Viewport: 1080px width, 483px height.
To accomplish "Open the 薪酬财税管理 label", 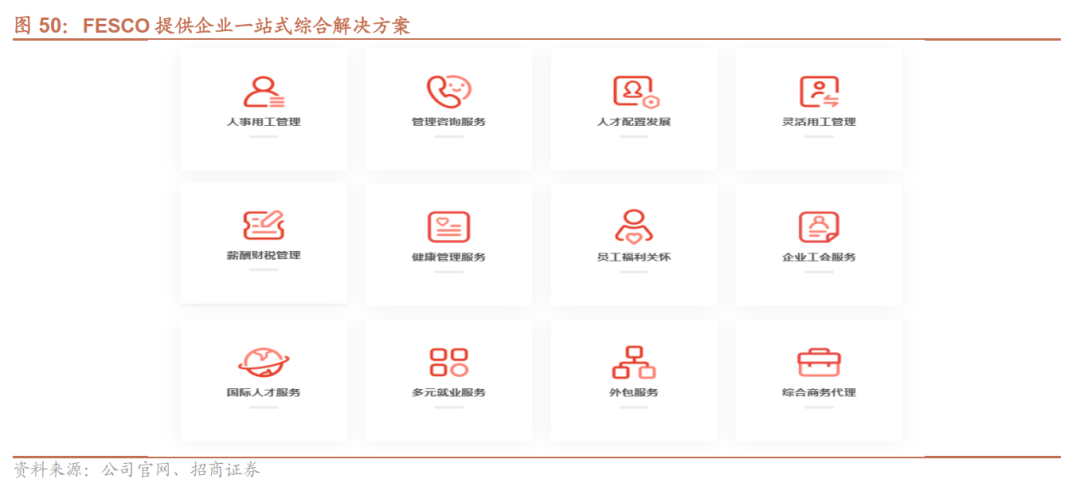I will point(264,255).
